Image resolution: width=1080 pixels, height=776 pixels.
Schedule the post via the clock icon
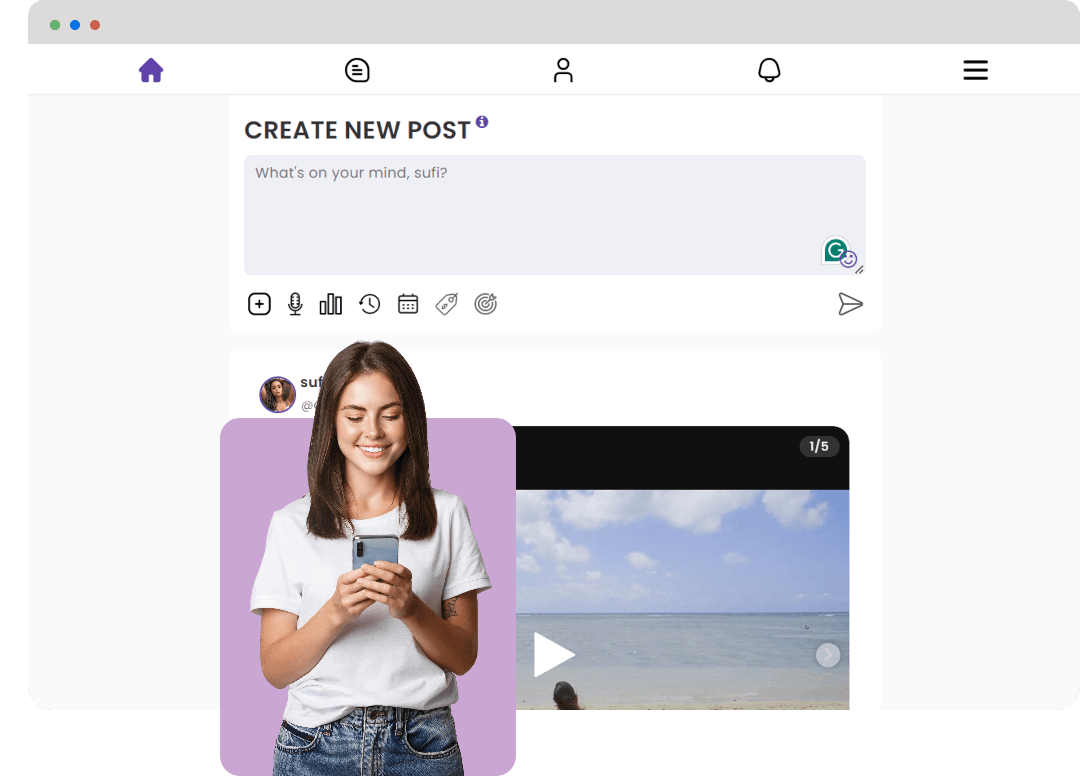[x=369, y=303]
